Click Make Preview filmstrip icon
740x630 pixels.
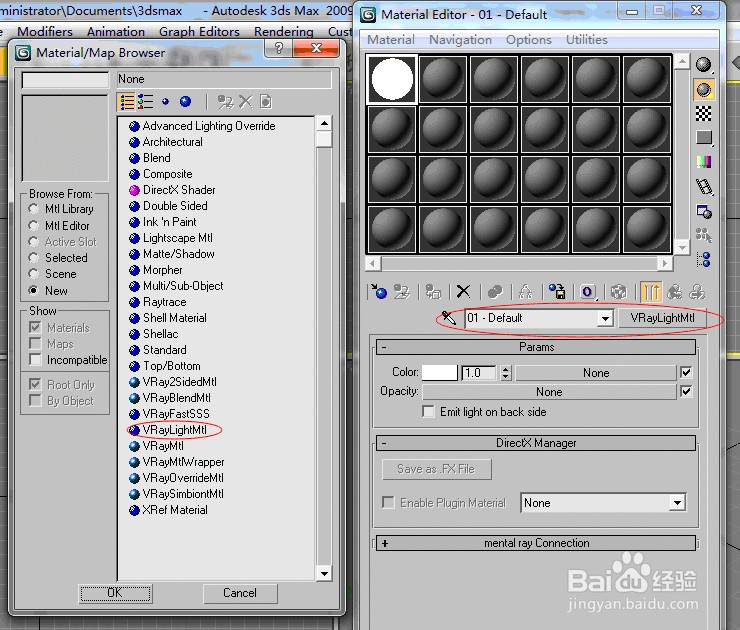pyautogui.click(x=704, y=186)
